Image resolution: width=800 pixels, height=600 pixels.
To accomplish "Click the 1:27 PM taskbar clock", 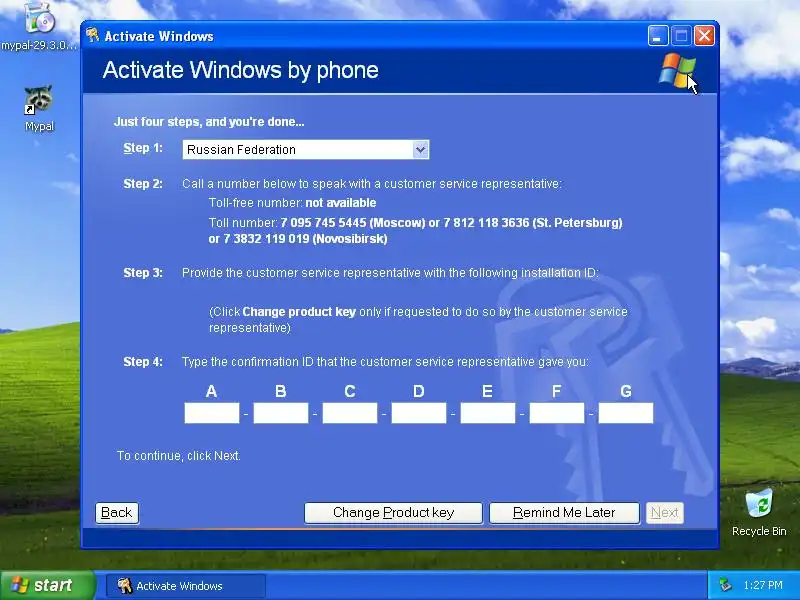I will (763, 585).
